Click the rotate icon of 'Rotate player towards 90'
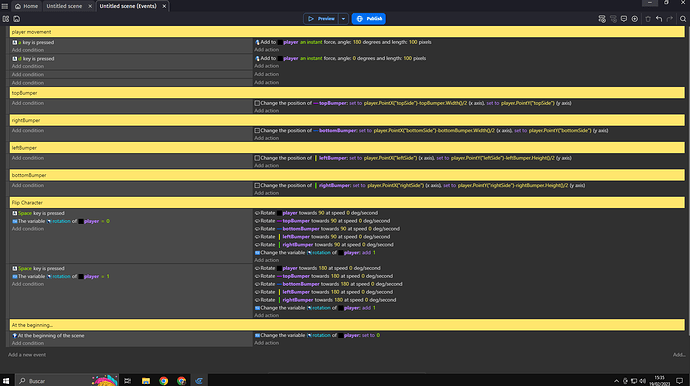 click(257, 213)
